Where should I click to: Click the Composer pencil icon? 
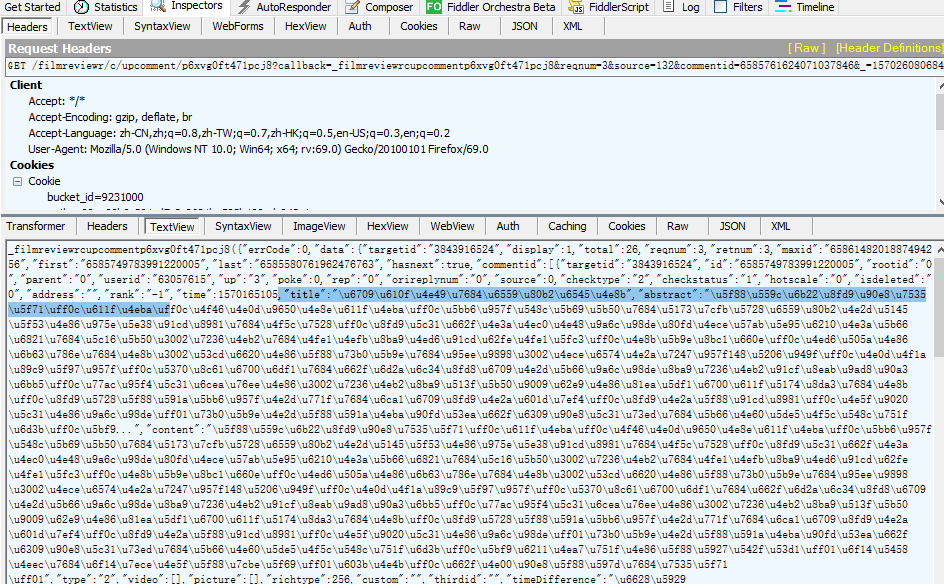pyautogui.click(x=353, y=7)
